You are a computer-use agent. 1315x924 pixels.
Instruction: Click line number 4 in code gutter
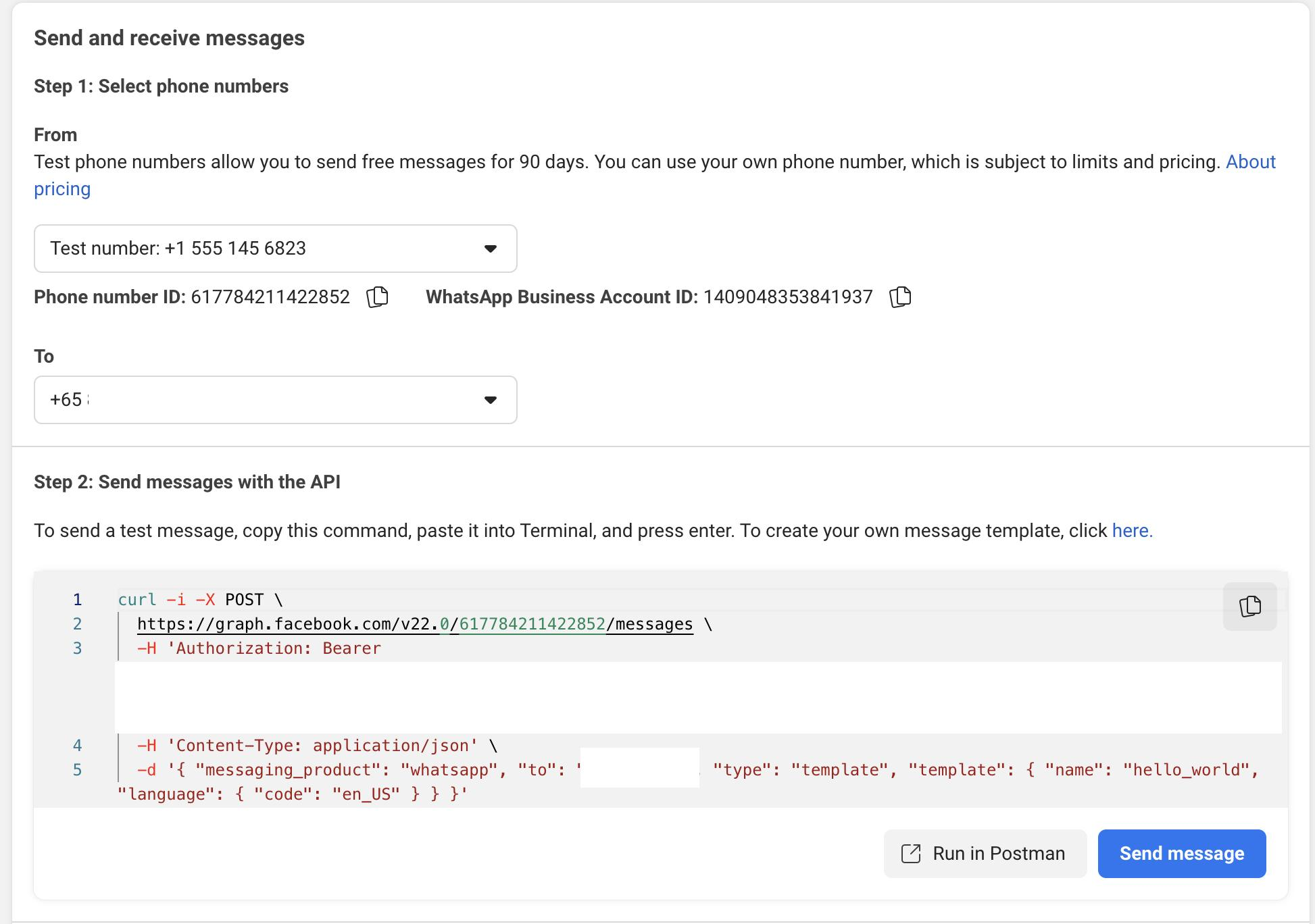tap(78, 746)
